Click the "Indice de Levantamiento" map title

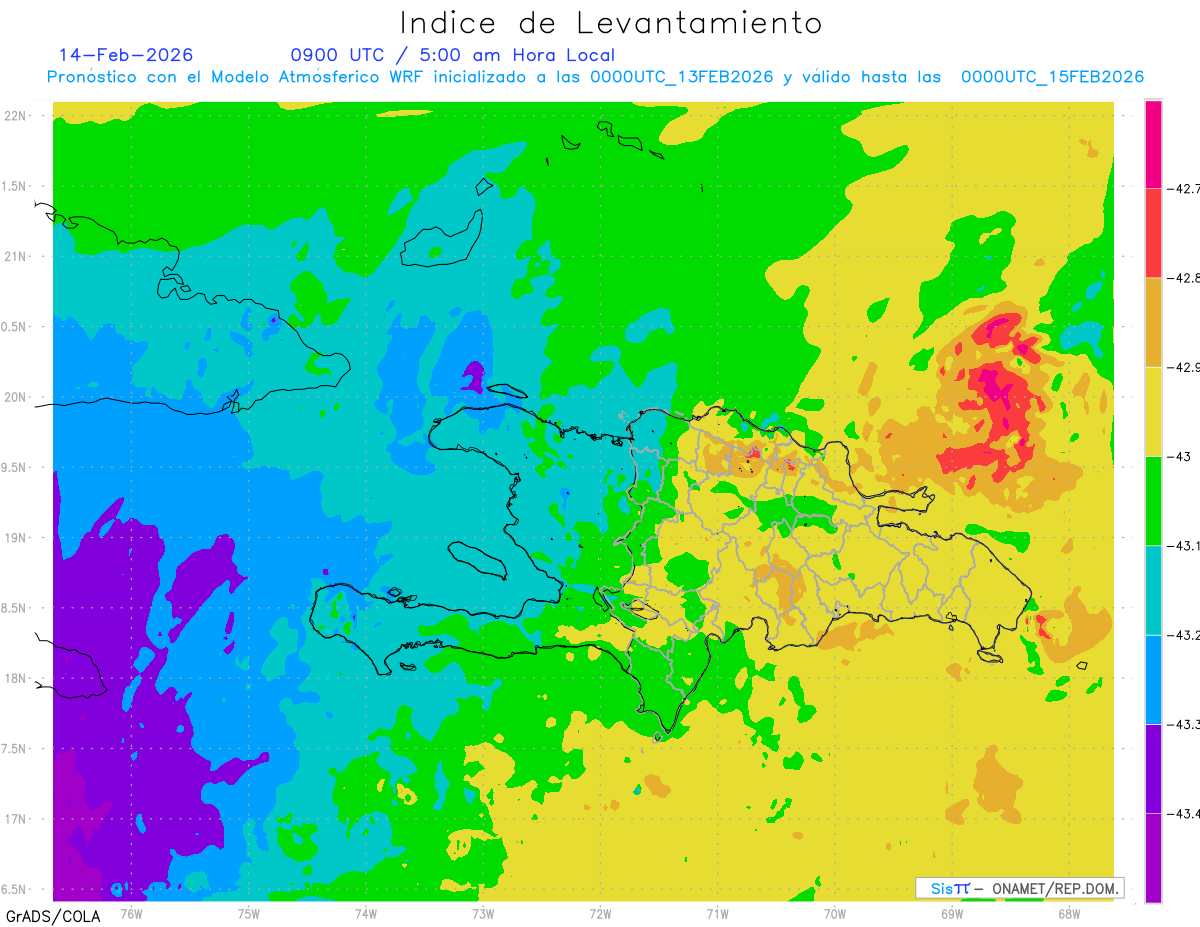coord(610,23)
